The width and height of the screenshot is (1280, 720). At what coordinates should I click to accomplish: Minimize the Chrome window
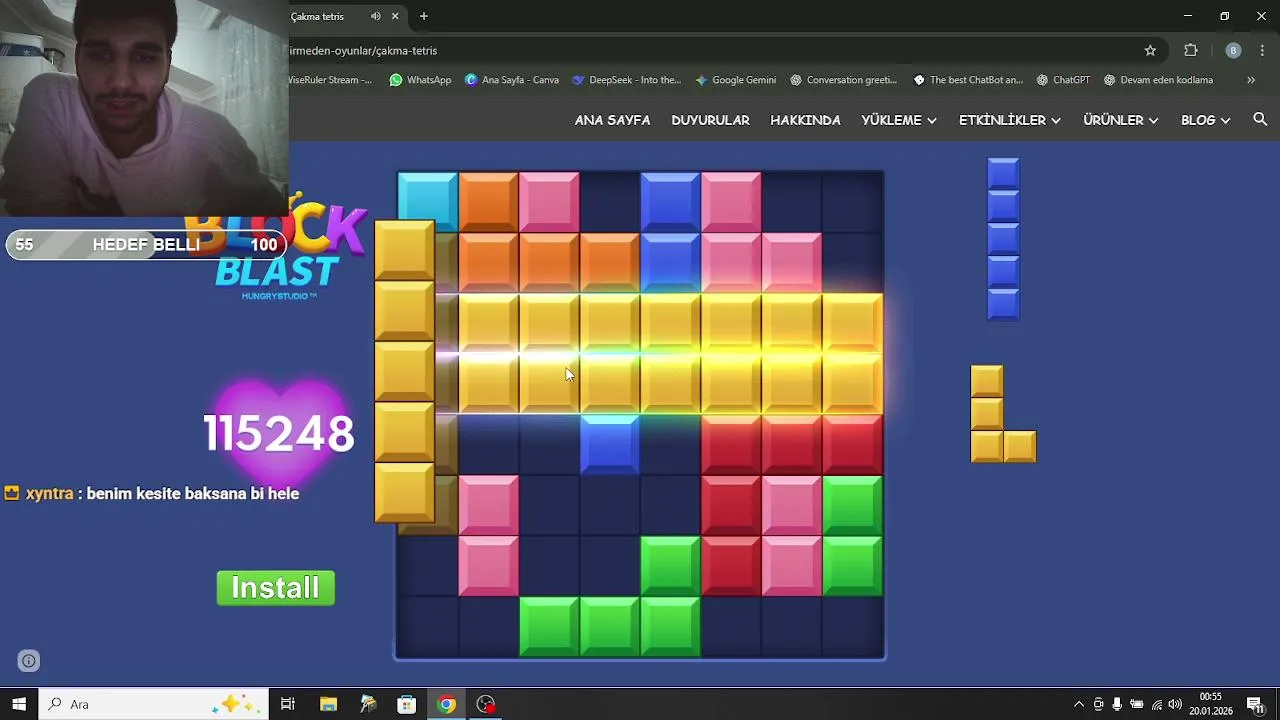[x=1188, y=16]
